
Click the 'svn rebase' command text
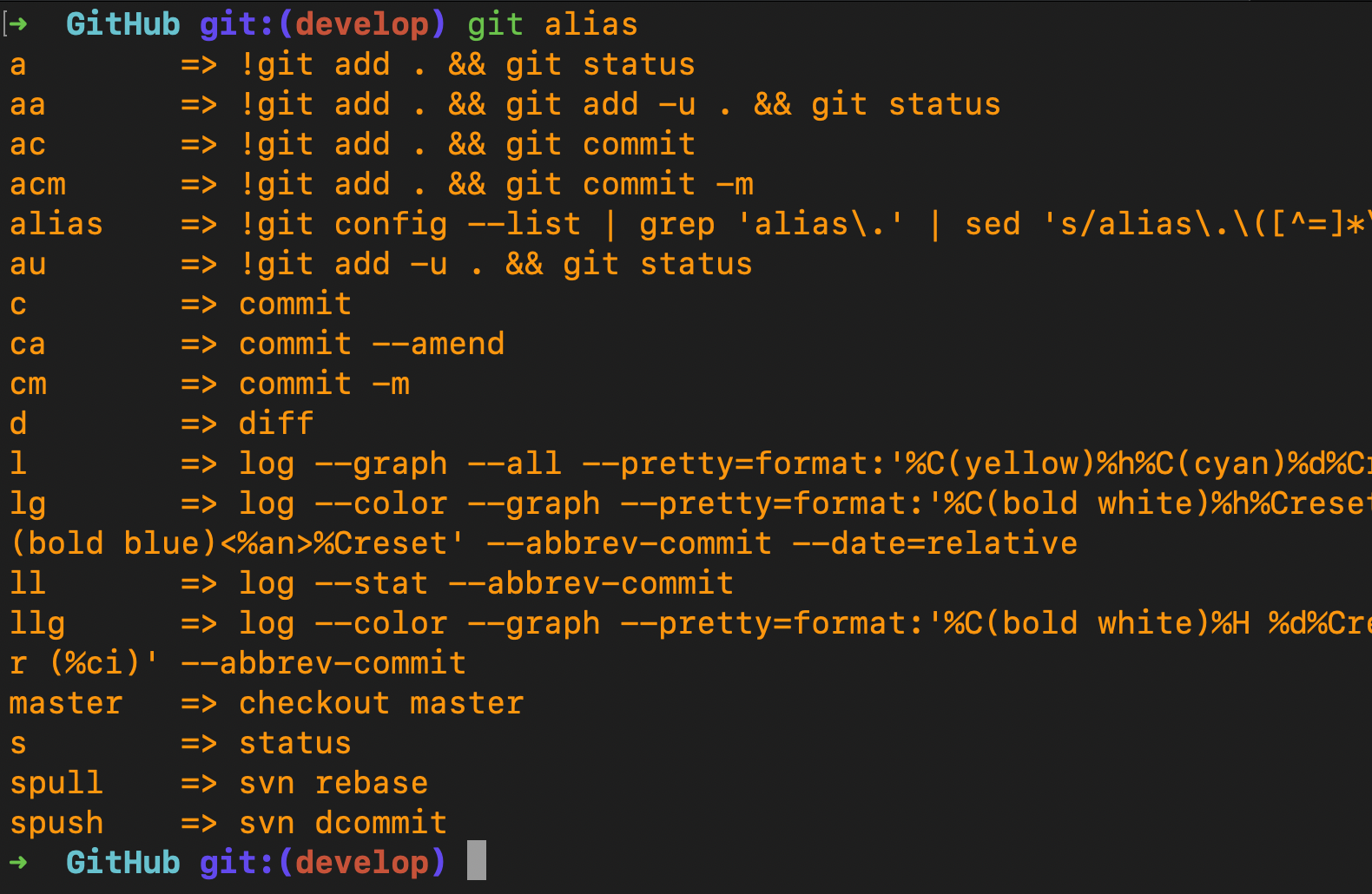pyautogui.click(x=333, y=783)
